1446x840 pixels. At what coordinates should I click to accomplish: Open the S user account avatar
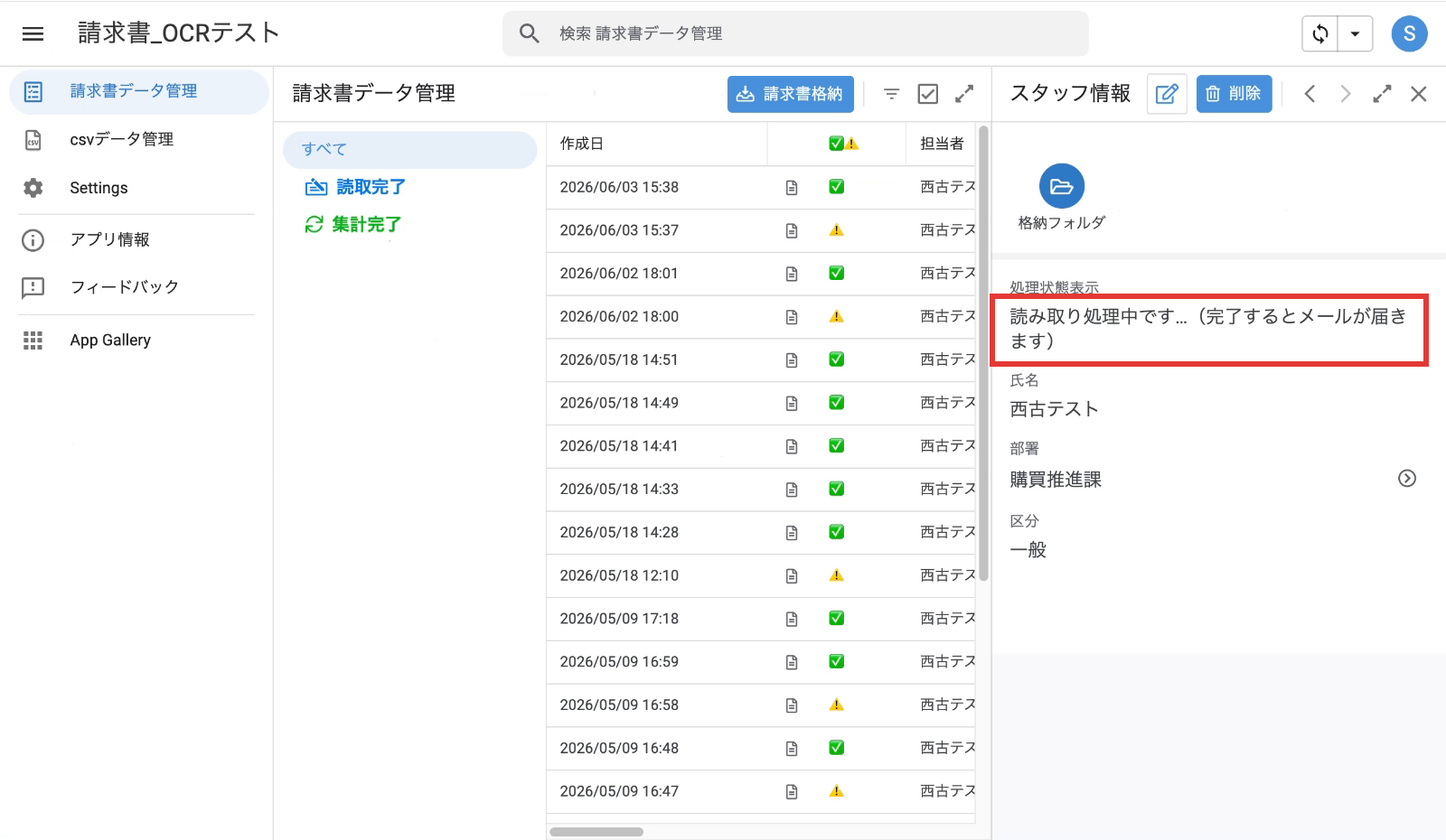[1409, 34]
